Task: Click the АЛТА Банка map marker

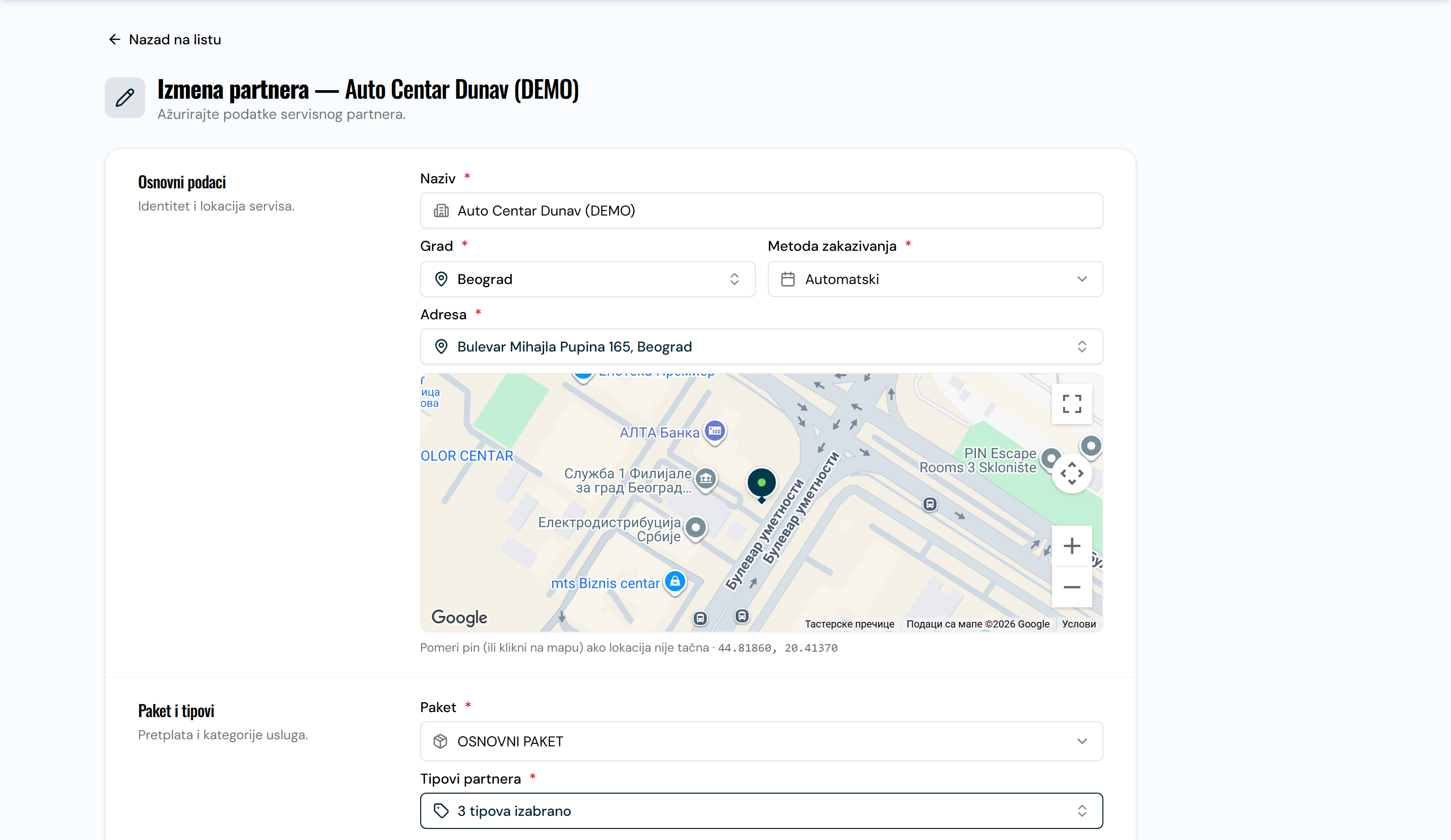Action: coord(714,431)
